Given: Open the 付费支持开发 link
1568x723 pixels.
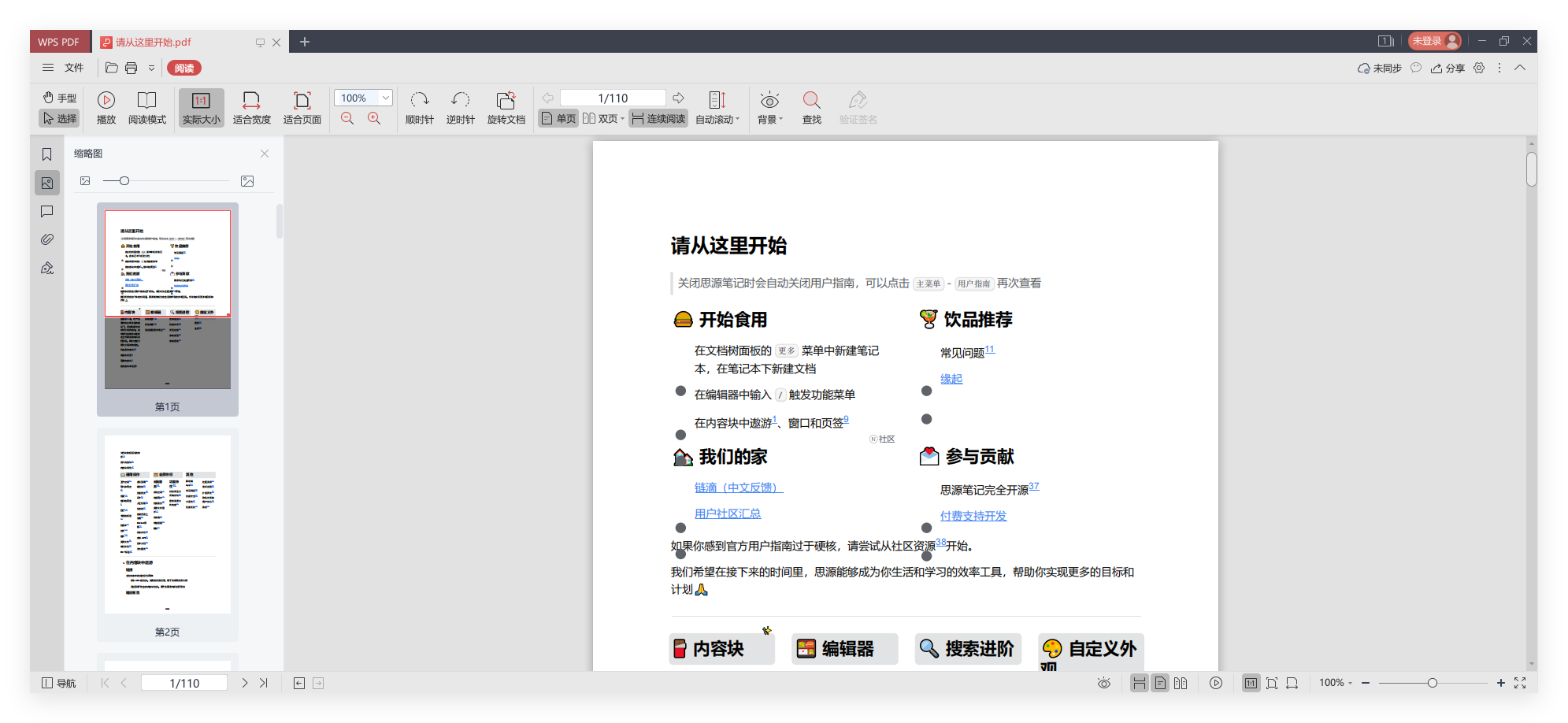Looking at the screenshot, I should 972,516.
